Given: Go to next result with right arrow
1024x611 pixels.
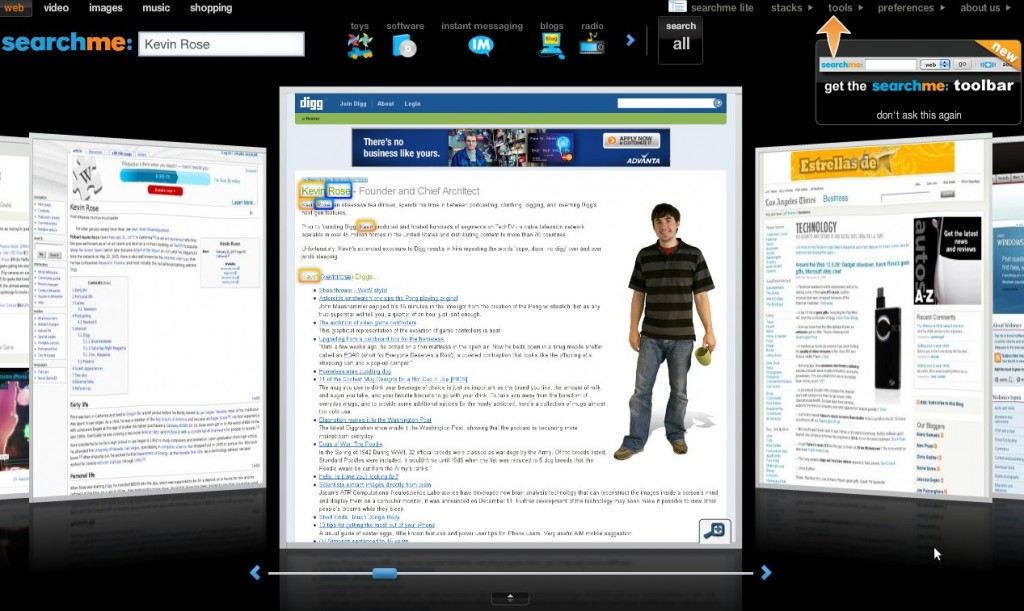Looking at the screenshot, I should (766, 573).
